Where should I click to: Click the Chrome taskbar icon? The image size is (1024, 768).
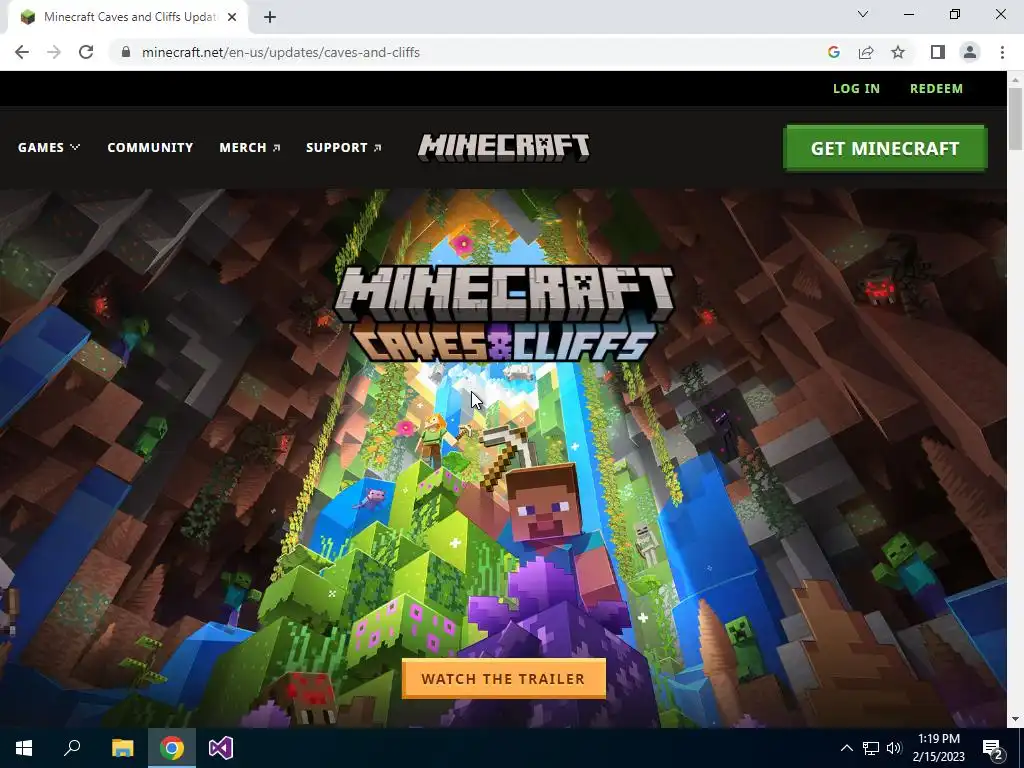tap(172, 748)
